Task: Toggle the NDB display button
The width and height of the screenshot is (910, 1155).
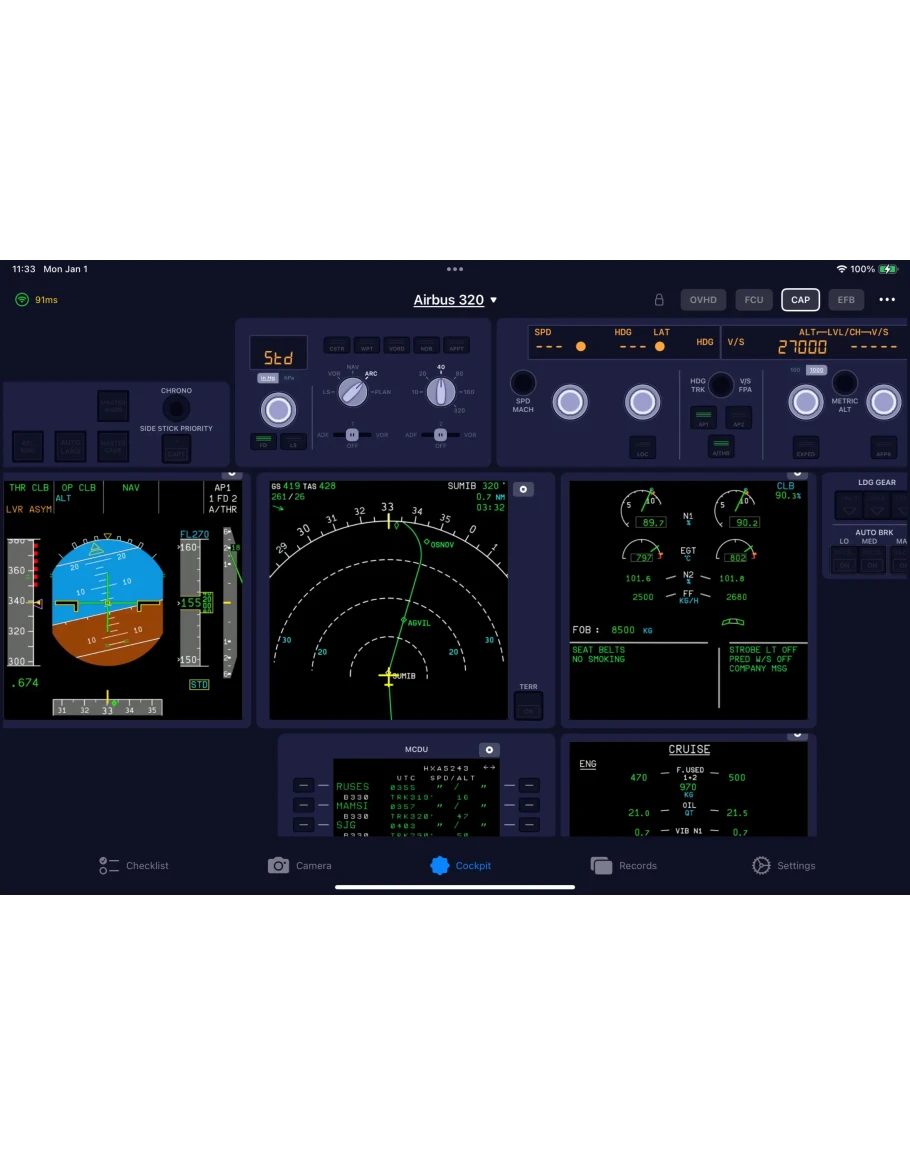Action: tap(426, 345)
